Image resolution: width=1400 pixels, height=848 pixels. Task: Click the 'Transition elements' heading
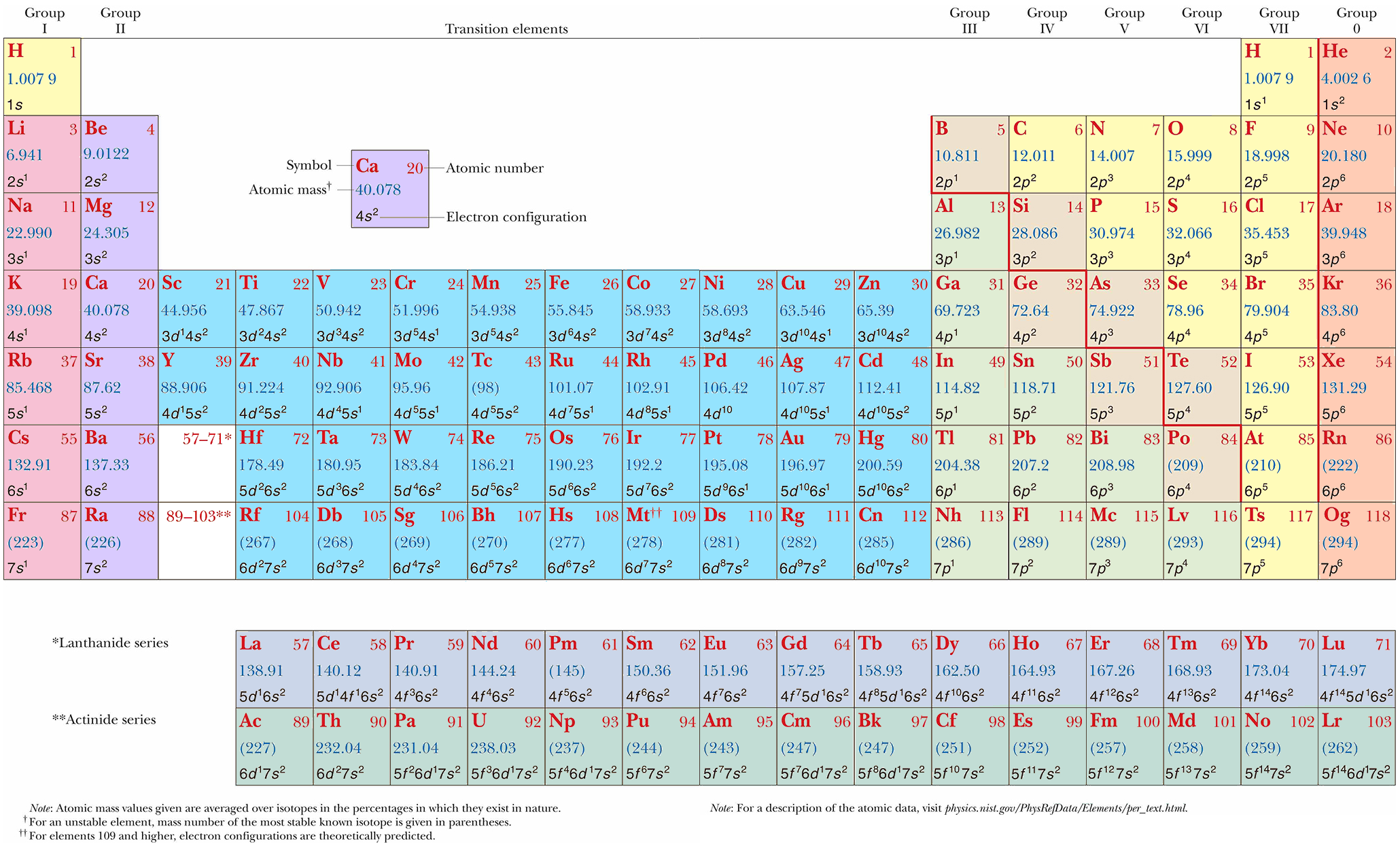pos(506,29)
